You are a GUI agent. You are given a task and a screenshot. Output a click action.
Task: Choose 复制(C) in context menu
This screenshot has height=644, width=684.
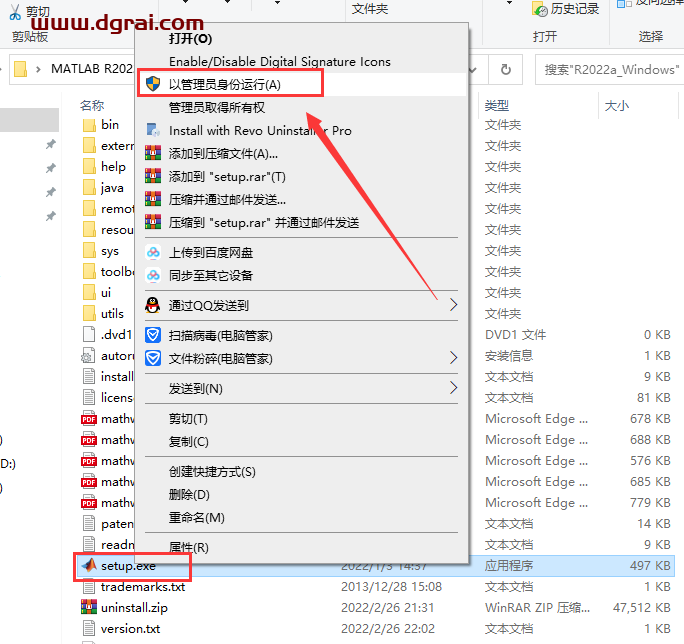pos(188,442)
